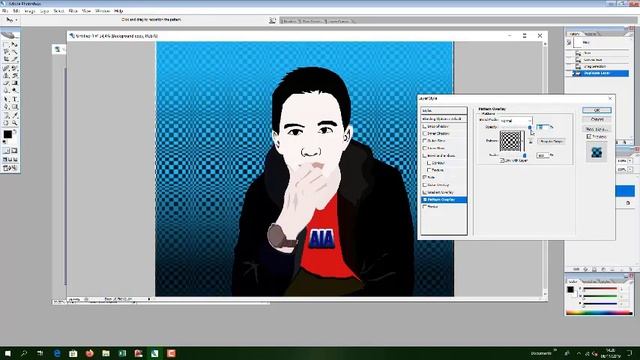Select the Slice tool
The height and width of the screenshot is (360, 640).
[x=14, y=60]
